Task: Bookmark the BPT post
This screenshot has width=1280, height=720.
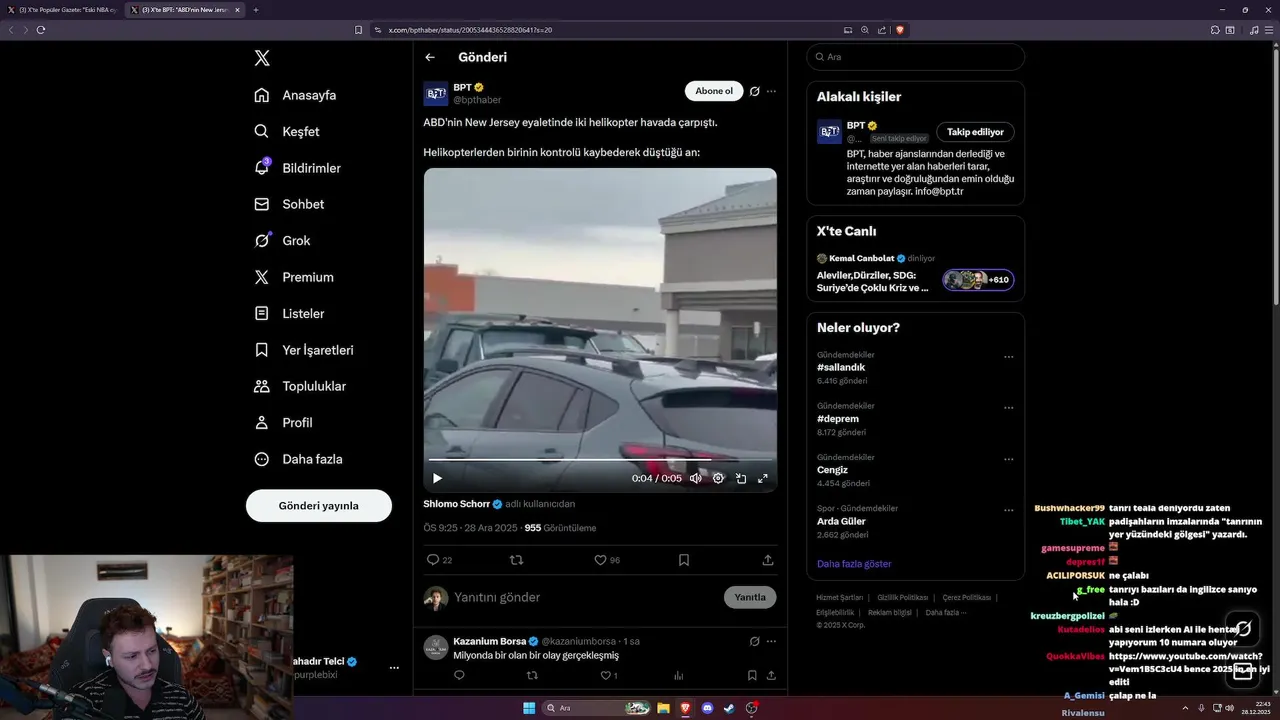Action: coord(684,560)
